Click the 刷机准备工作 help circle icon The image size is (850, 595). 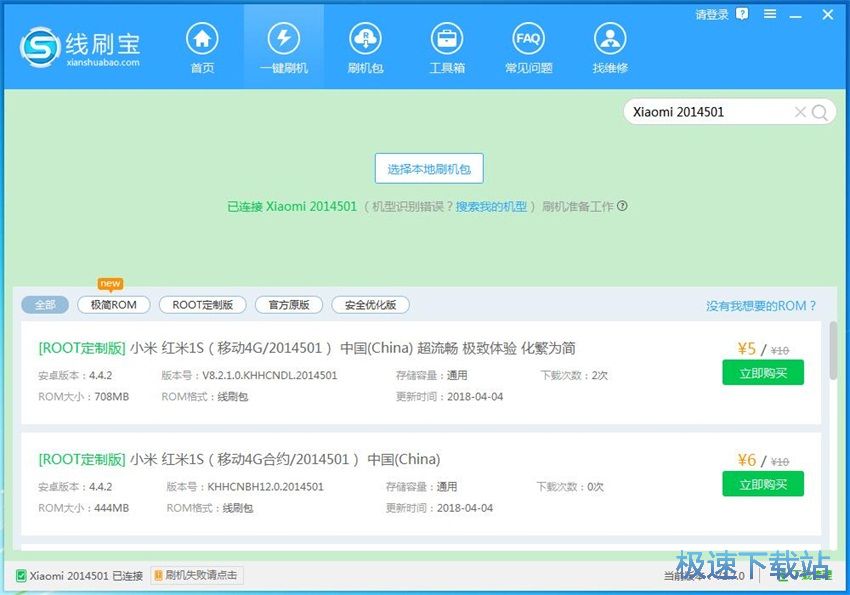click(622, 206)
